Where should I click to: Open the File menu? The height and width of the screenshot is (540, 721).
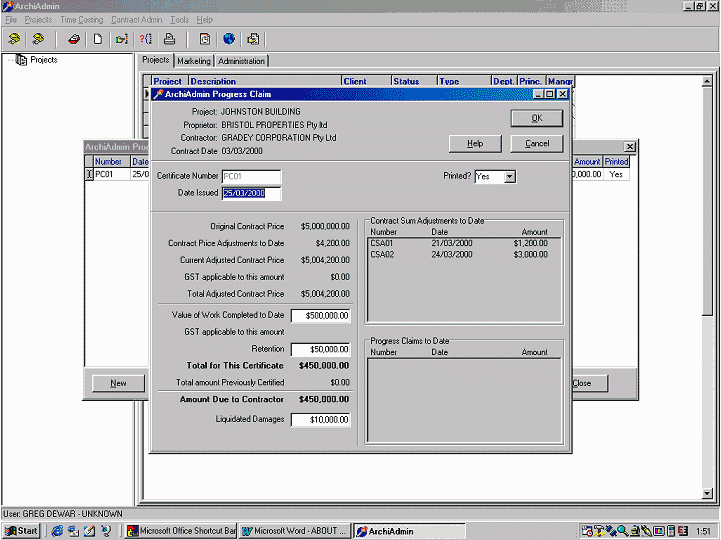[11, 20]
